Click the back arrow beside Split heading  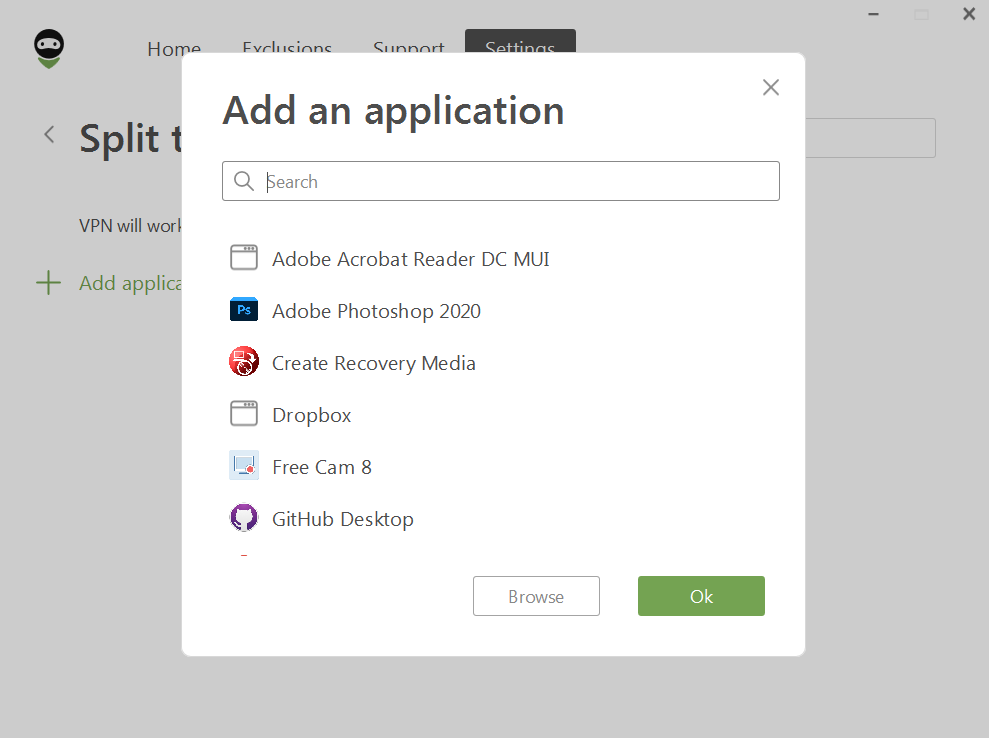pos(49,134)
